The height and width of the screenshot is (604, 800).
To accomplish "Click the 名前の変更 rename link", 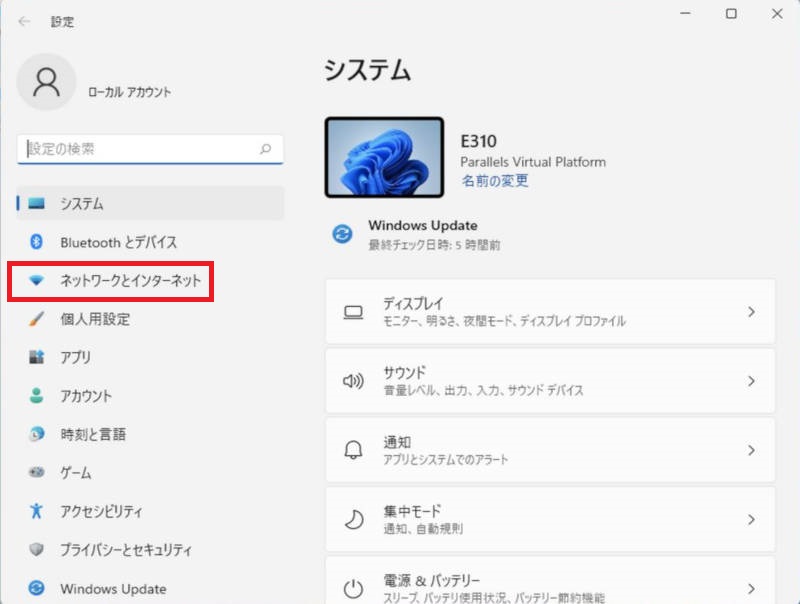I will 494,181.
